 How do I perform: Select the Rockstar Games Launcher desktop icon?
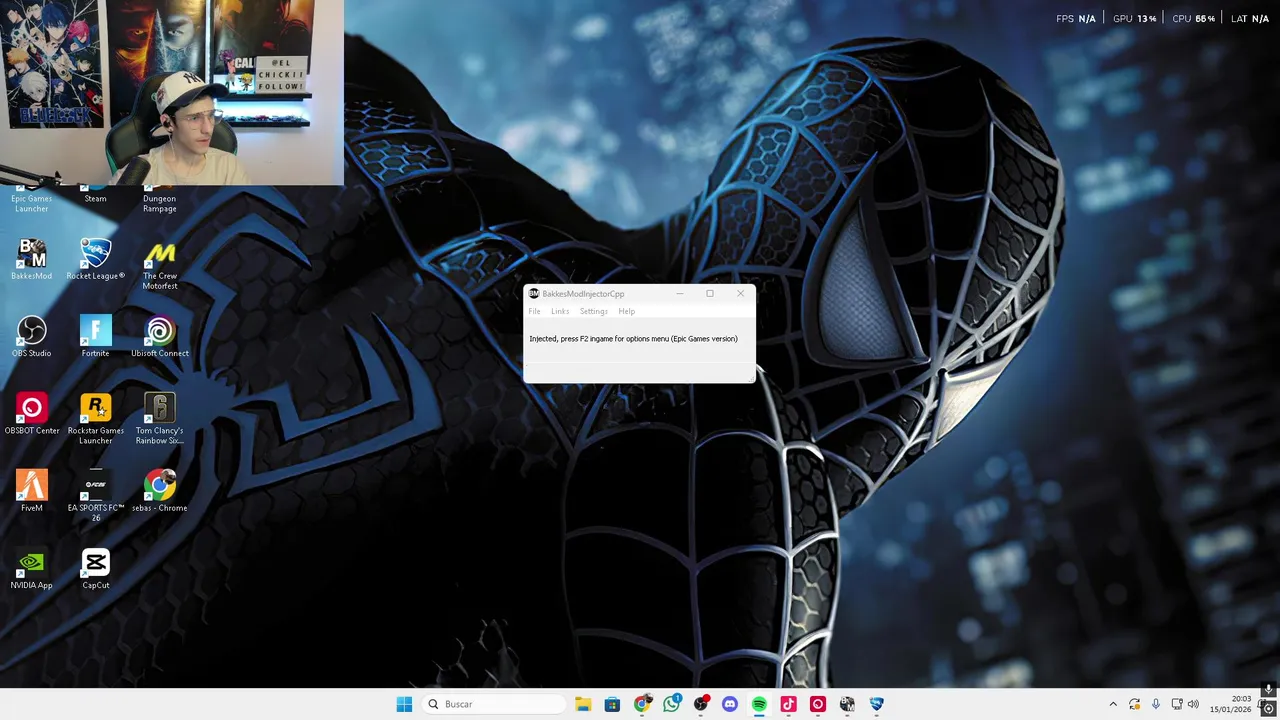(x=95, y=419)
